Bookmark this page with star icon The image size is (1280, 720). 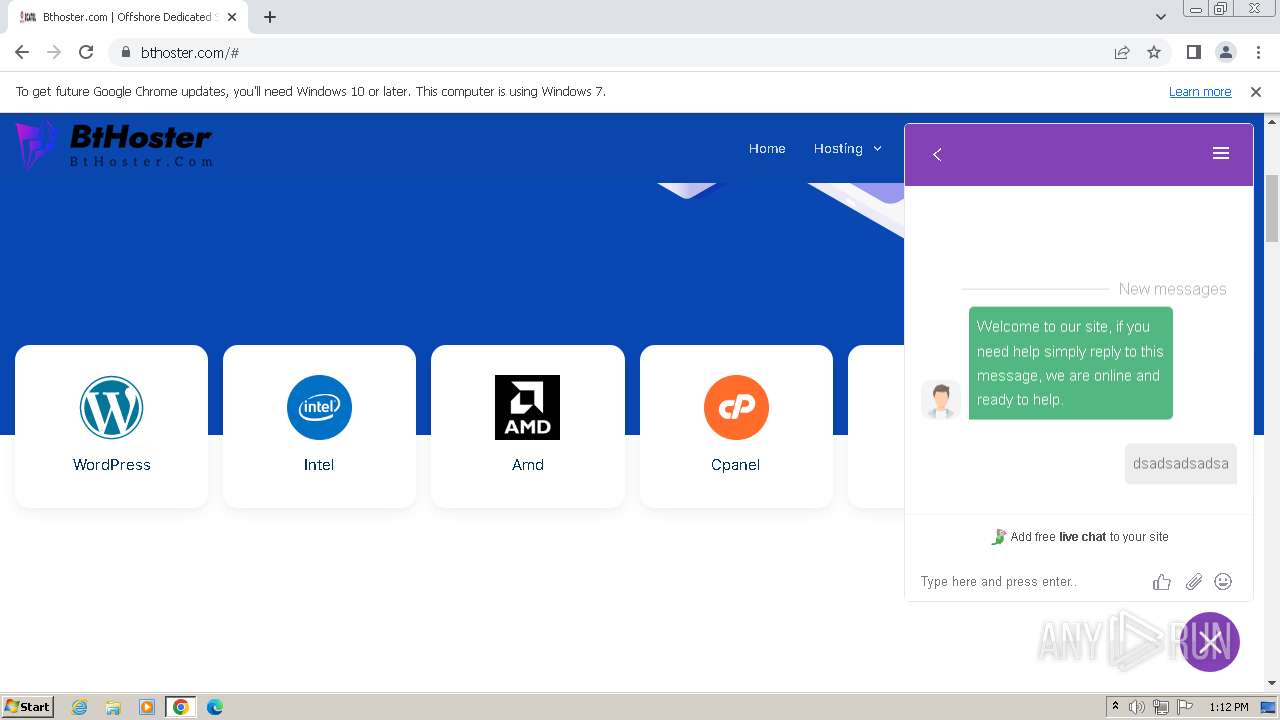coord(1154,52)
